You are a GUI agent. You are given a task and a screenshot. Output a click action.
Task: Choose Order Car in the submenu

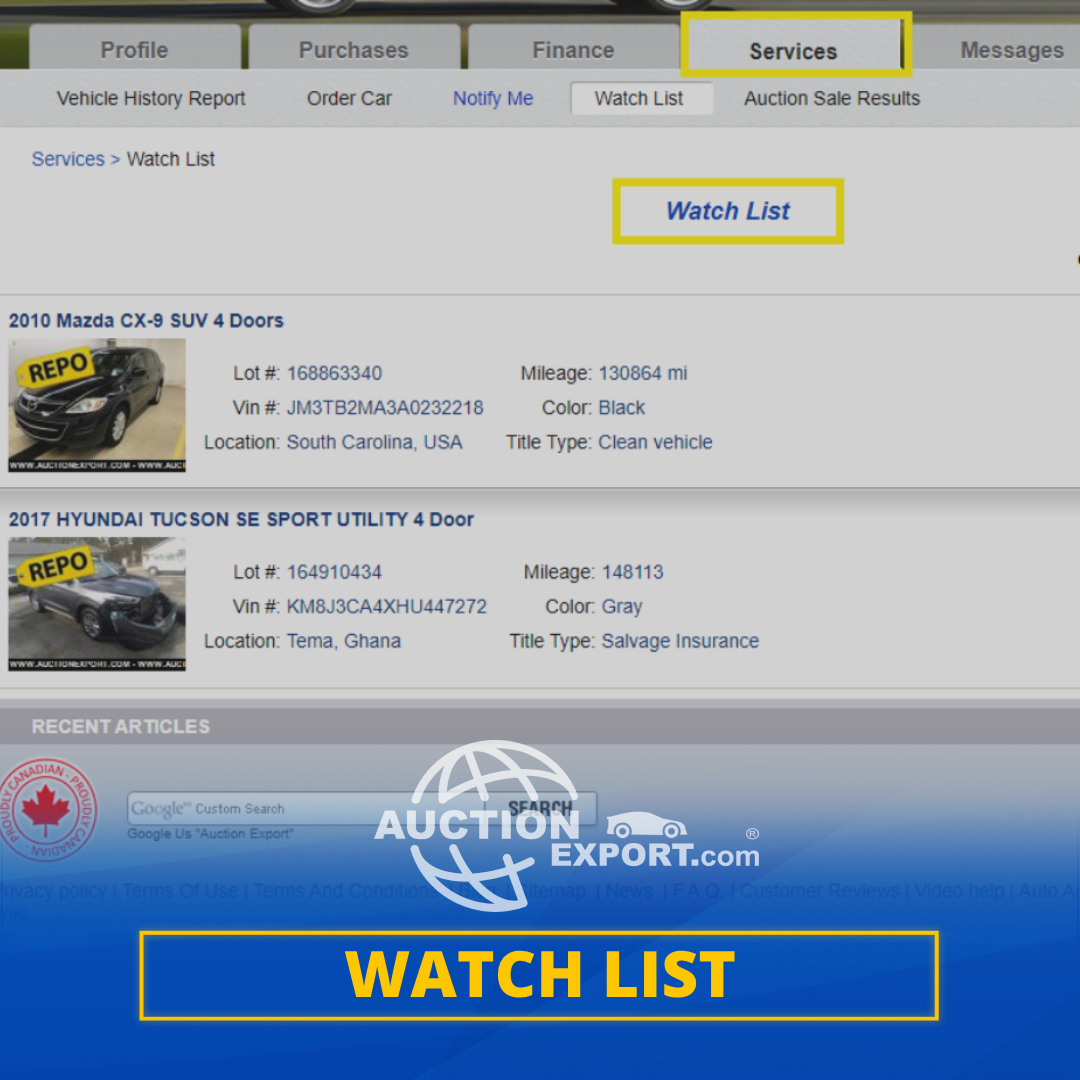click(349, 98)
